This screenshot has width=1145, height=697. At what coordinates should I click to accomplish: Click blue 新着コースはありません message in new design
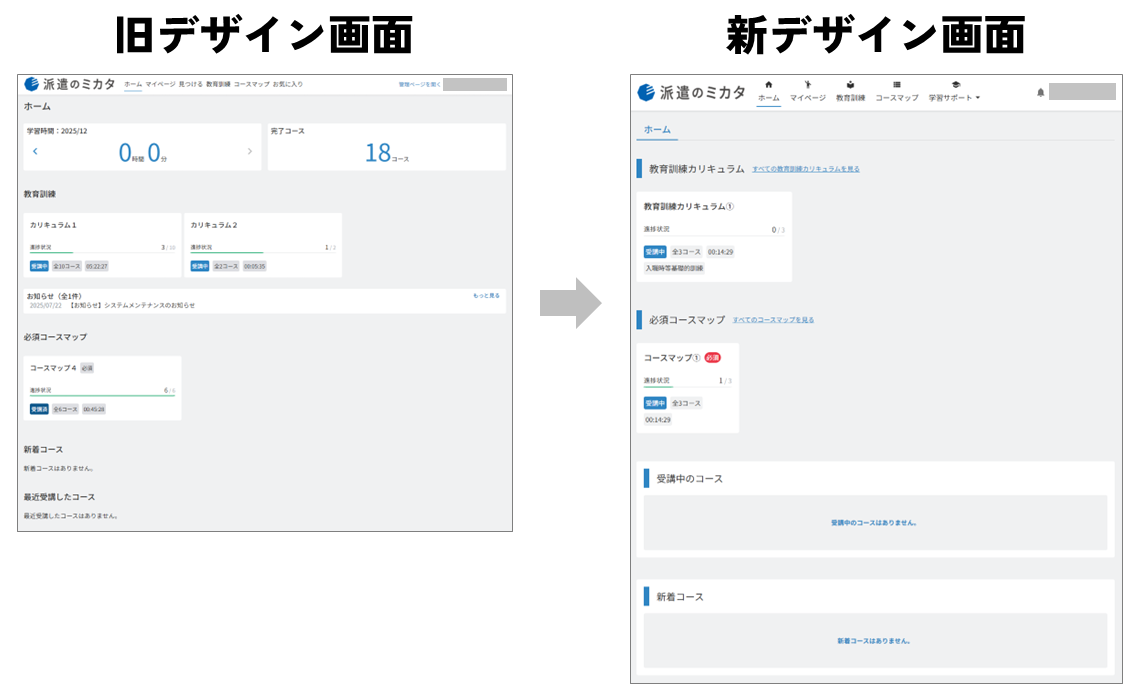(874, 641)
